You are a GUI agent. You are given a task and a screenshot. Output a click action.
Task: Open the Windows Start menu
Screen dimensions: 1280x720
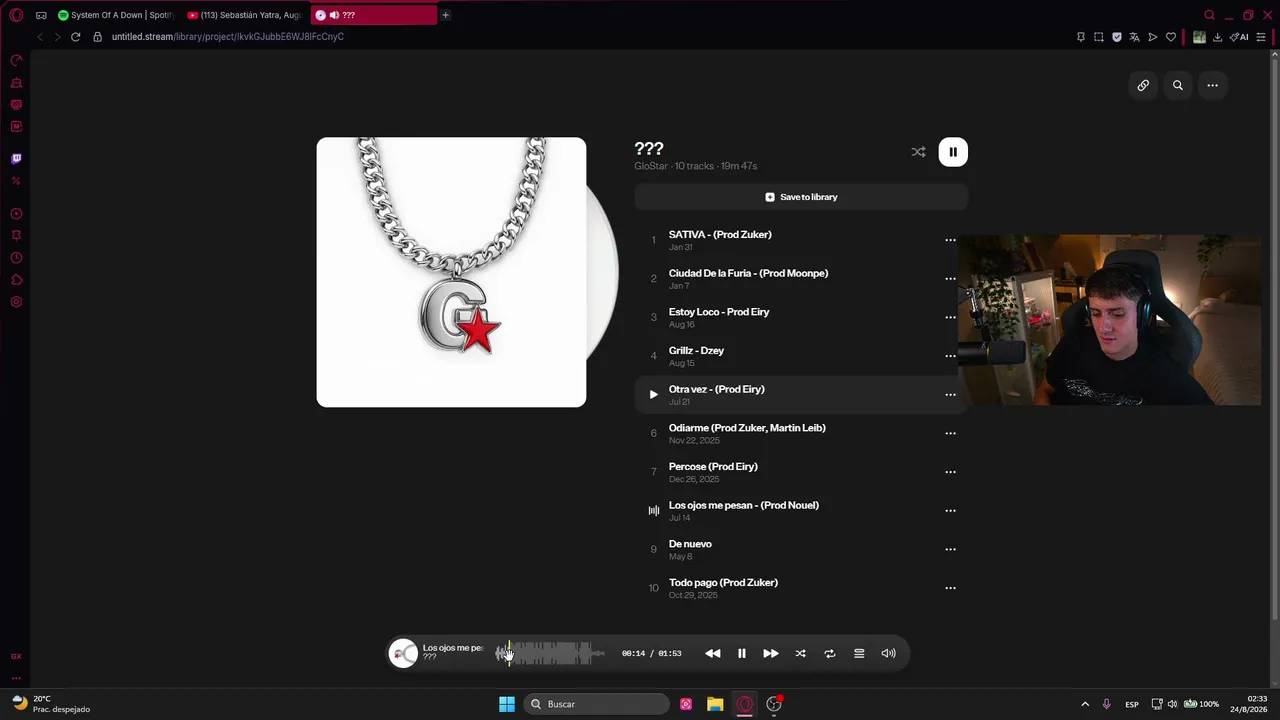pos(507,704)
